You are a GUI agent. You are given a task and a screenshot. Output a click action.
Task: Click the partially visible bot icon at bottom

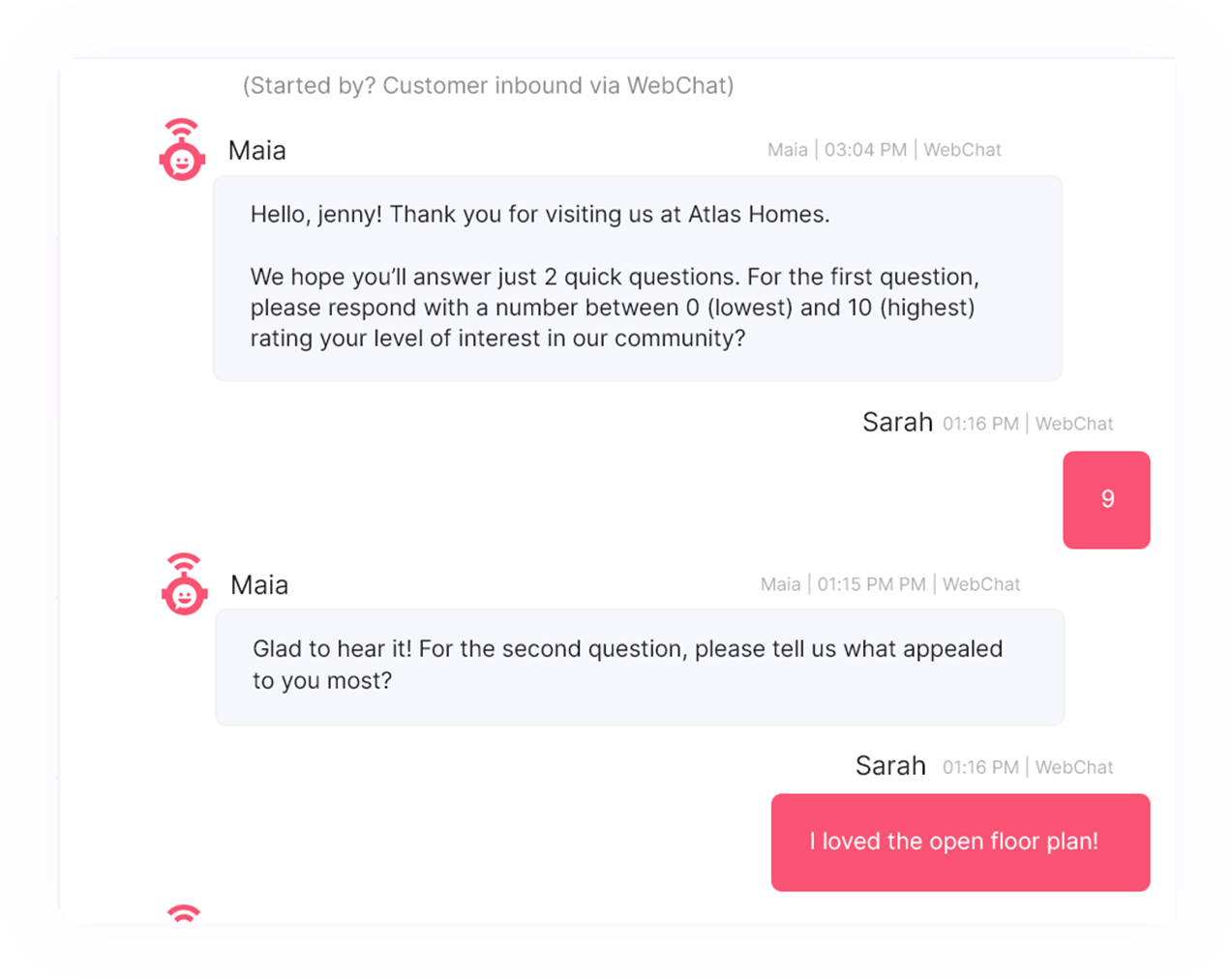tap(183, 914)
